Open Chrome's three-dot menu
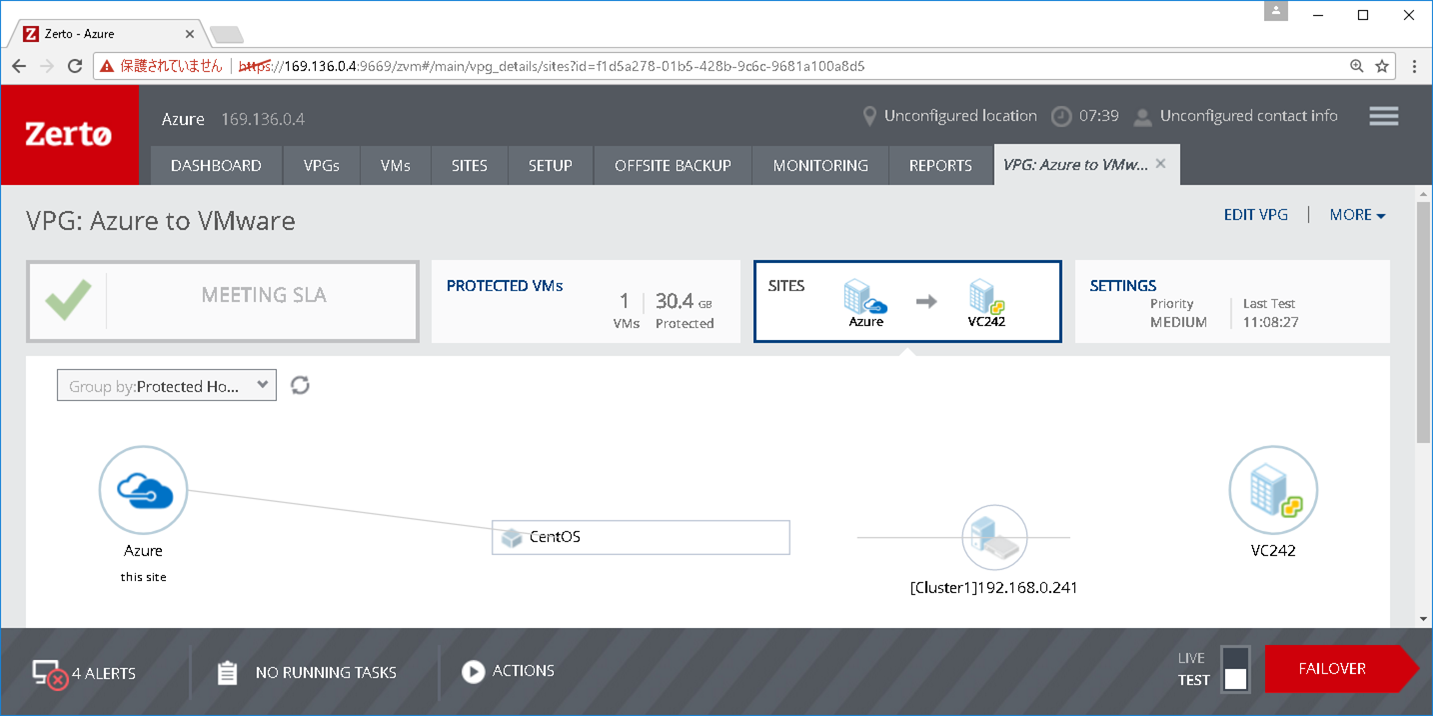Screen dimensions: 1433x716 coord(1414,66)
